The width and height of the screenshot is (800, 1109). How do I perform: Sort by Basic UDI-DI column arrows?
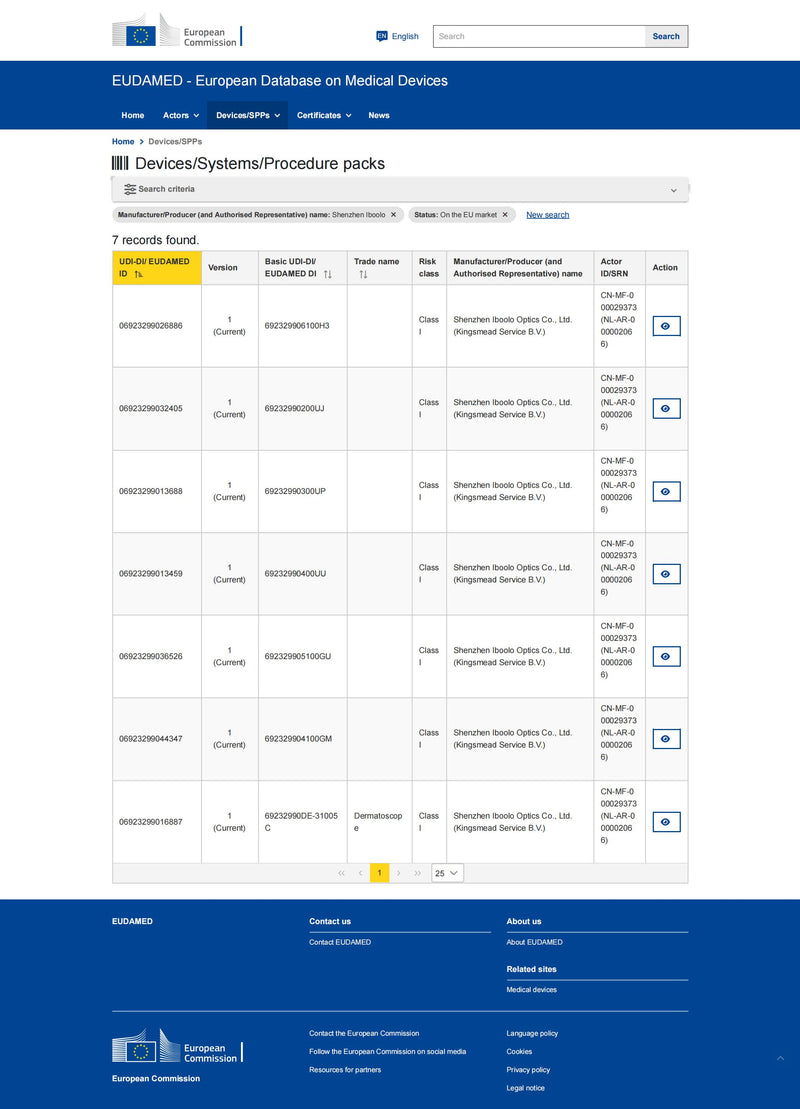327,274
